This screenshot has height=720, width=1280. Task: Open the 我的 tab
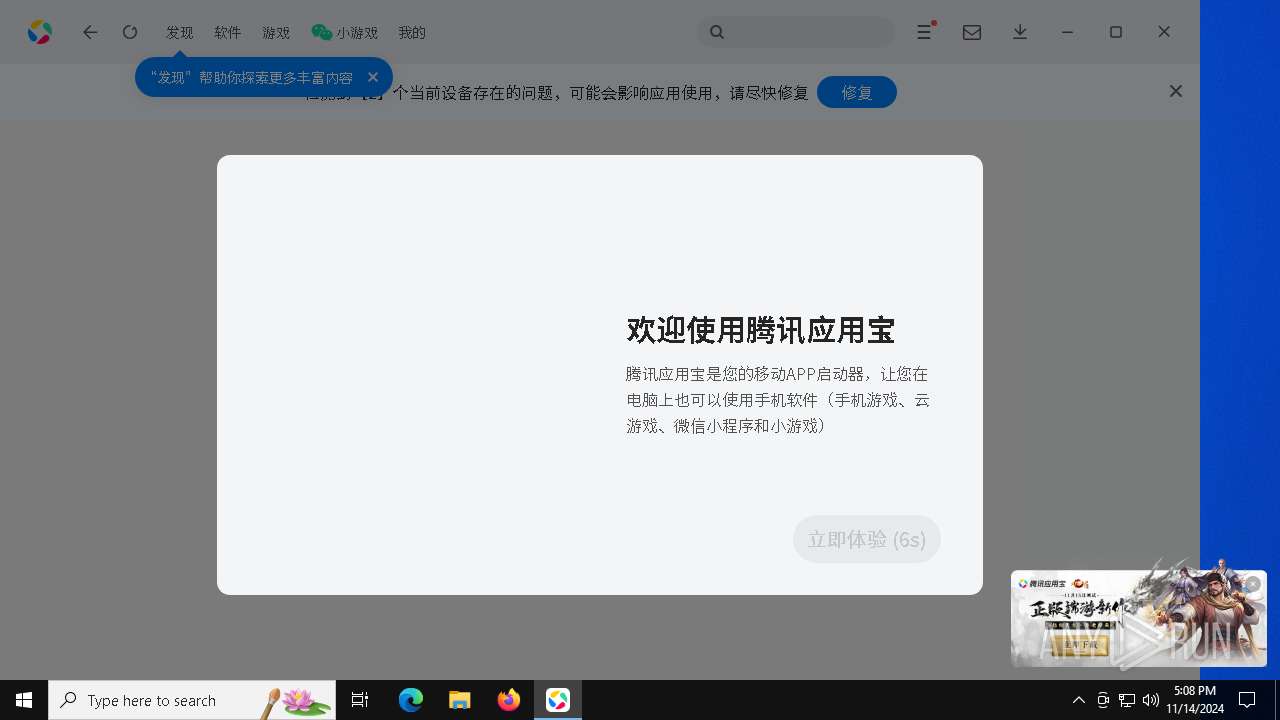tap(412, 33)
